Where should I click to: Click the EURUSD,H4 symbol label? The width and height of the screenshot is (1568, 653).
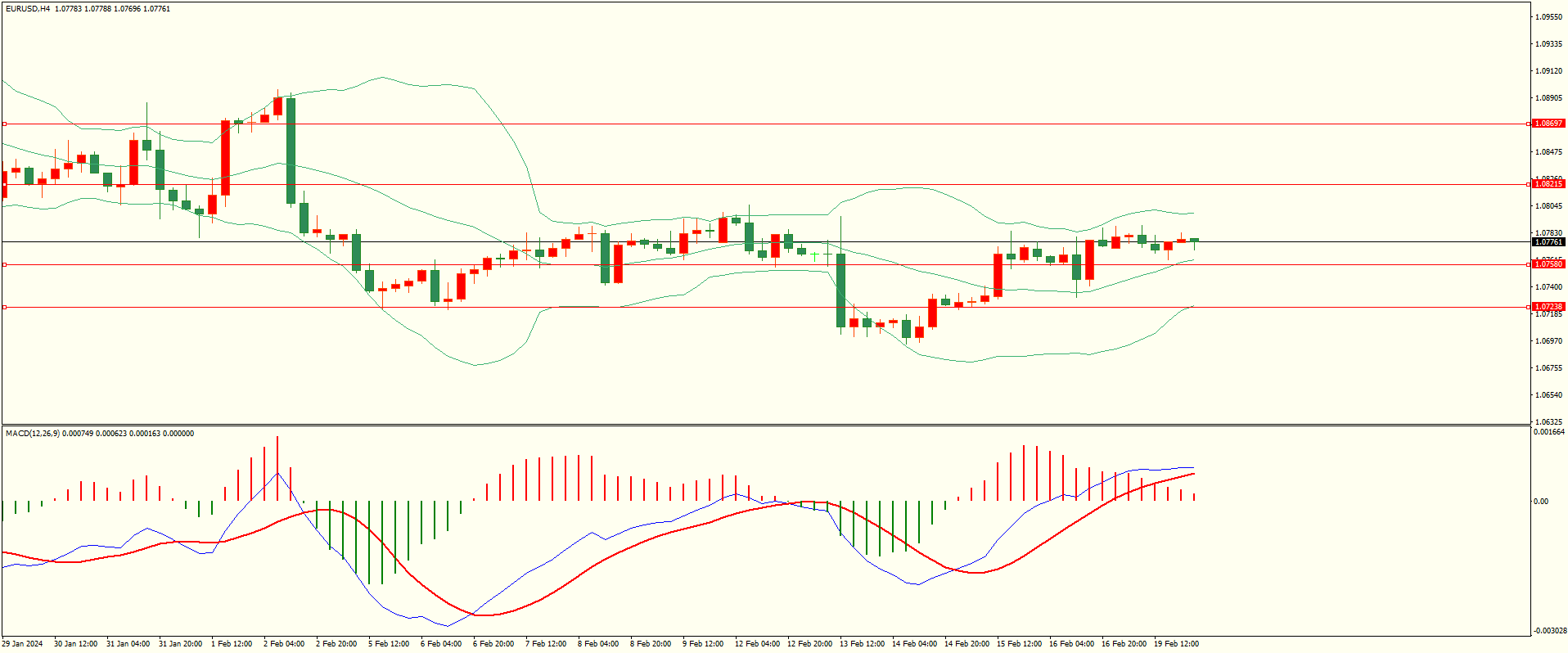(x=28, y=9)
